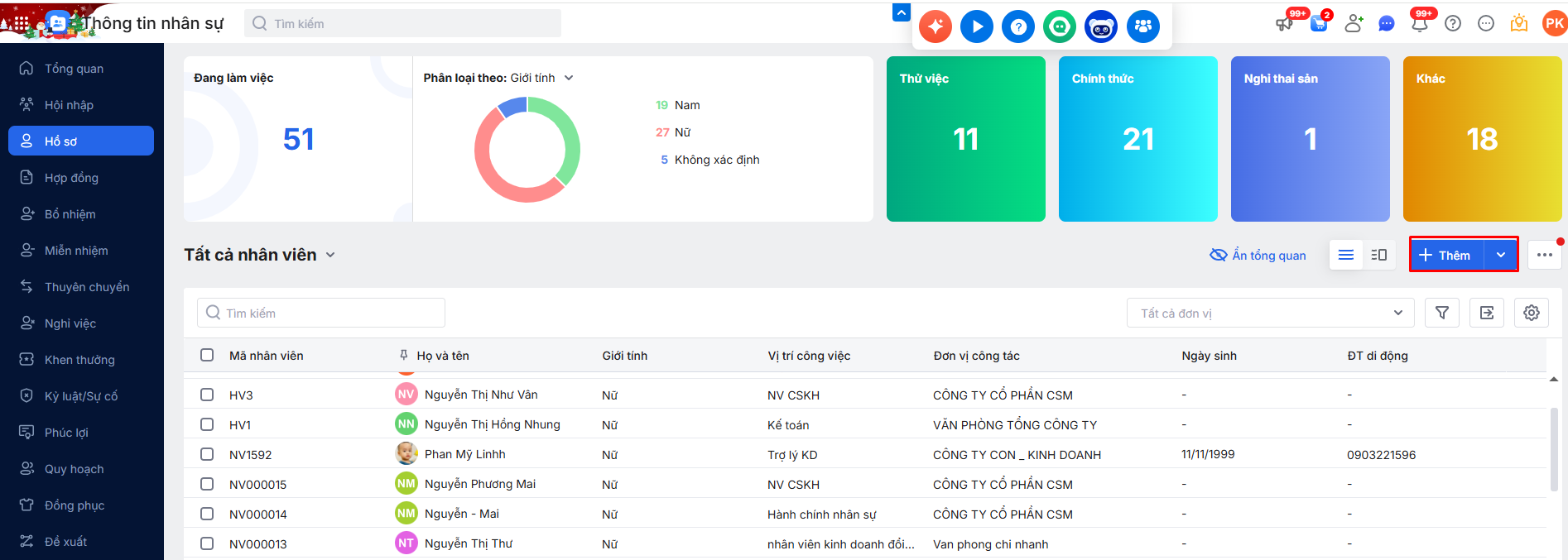Open the chat messenger icon
The height and width of the screenshot is (560, 1568).
point(1387,23)
